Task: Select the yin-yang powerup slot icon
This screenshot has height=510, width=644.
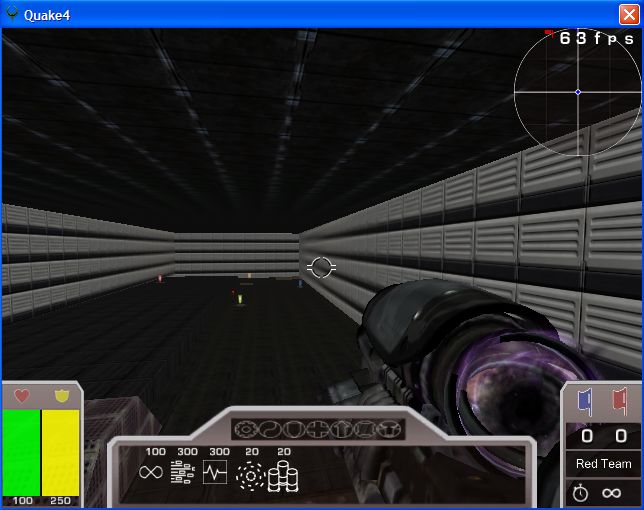Action: pyautogui.click(x=269, y=430)
